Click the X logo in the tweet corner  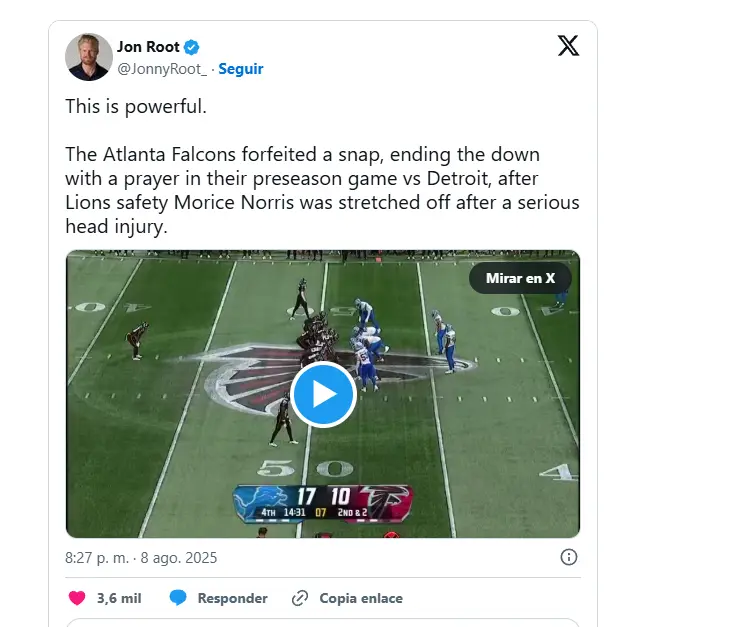click(x=567, y=45)
